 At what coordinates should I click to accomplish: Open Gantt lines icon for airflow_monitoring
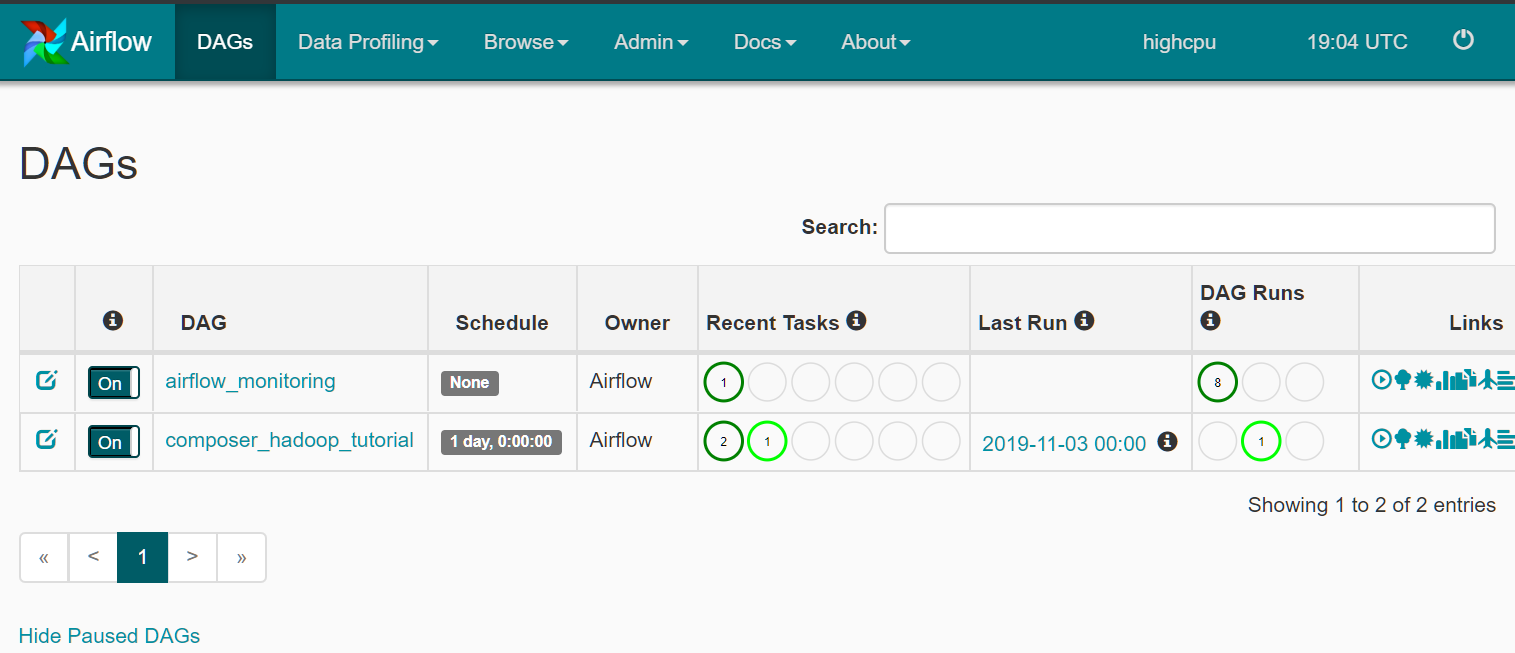[1506, 380]
